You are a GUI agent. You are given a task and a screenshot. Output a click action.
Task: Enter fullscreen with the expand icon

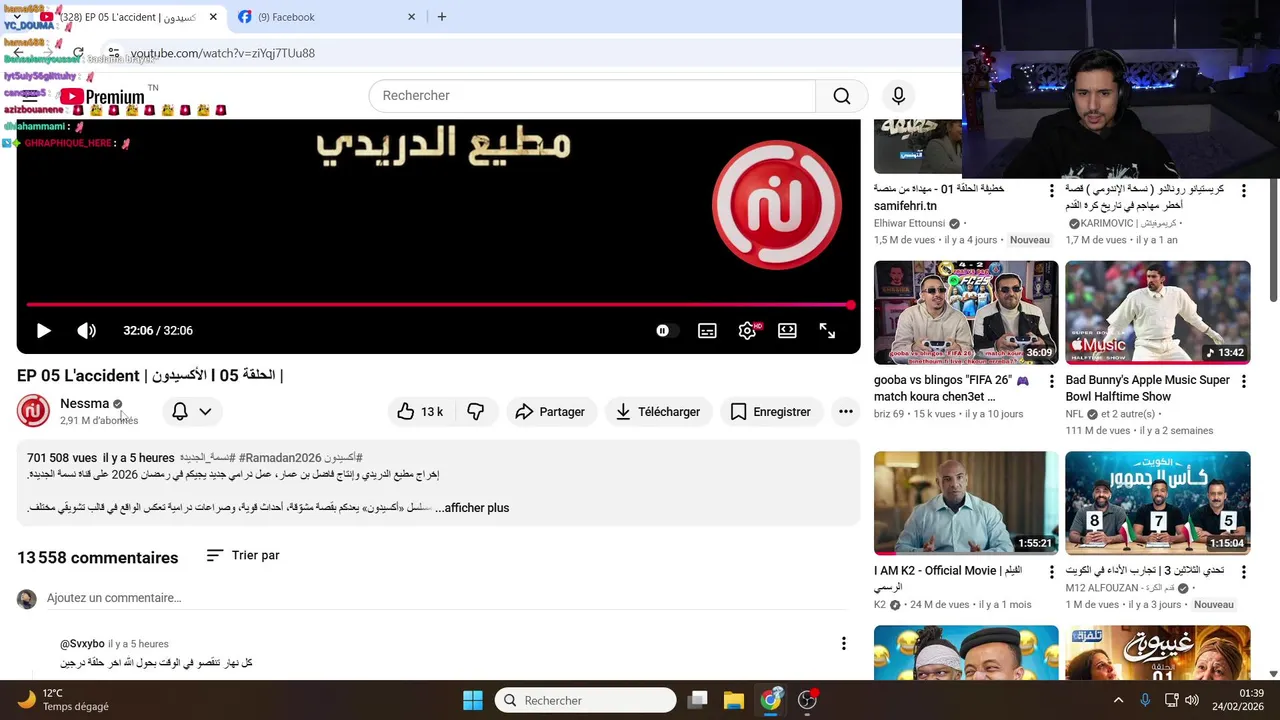827,331
